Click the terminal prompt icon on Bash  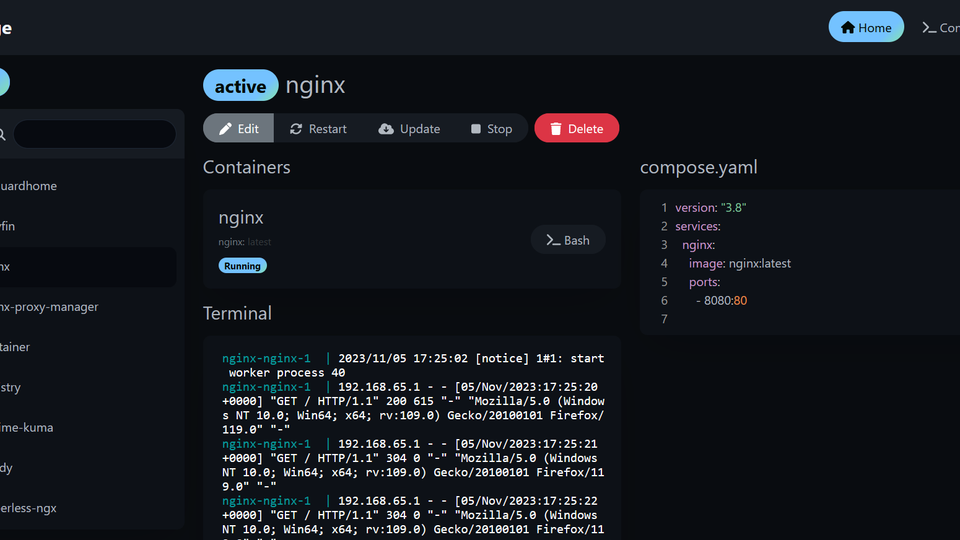click(x=553, y=241)
